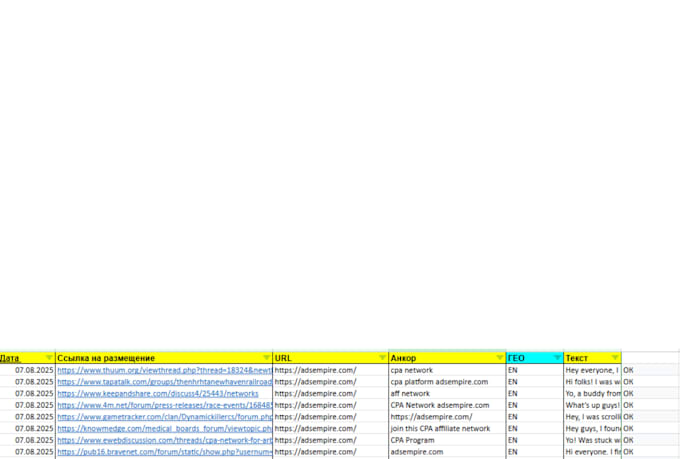
Task: Select the 'cpa network' anchor cell
Action: (447, 370)
